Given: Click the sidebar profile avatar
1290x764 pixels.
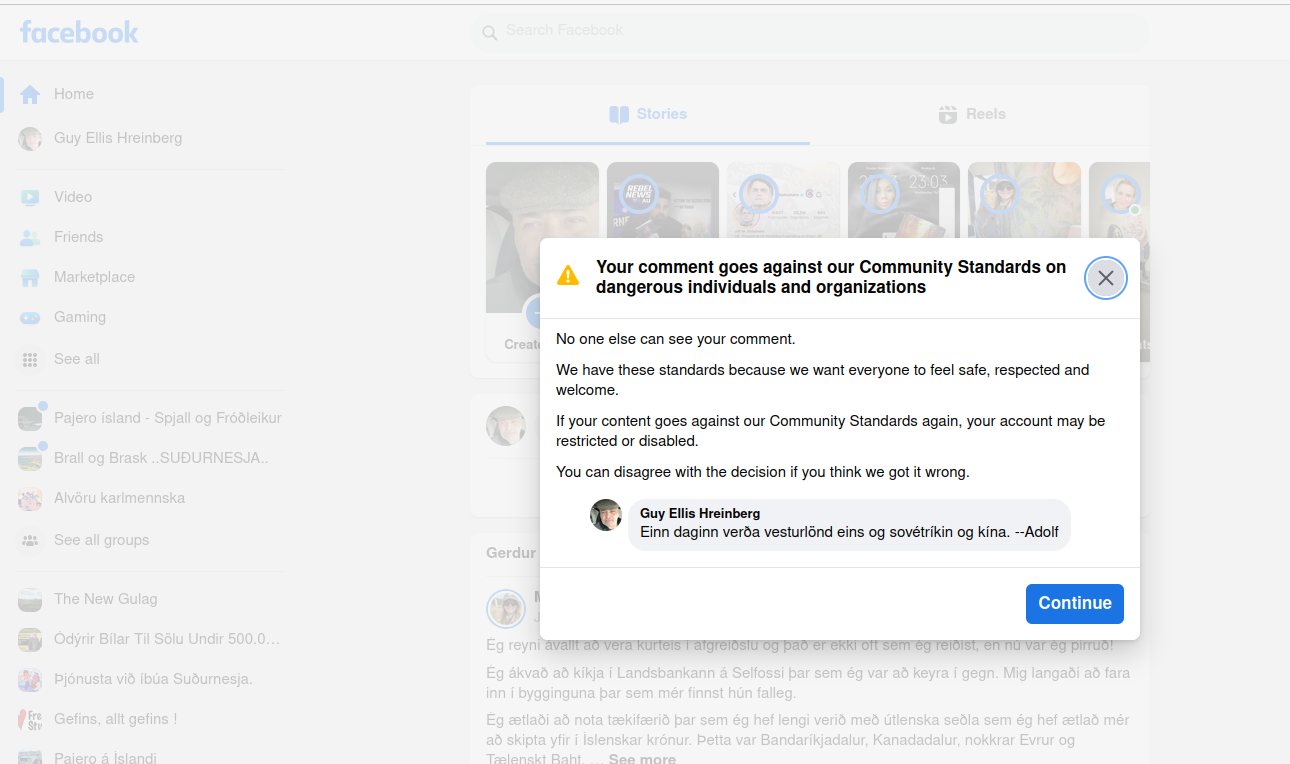Looking at the screenshot, I should point(30,139).
